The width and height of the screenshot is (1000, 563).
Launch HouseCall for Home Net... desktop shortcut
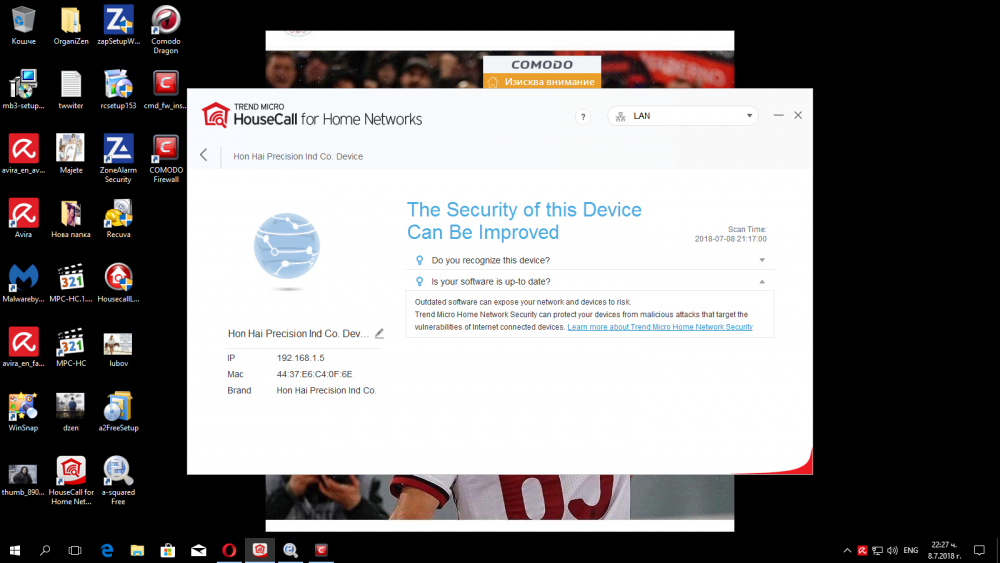tap(71, 480)
